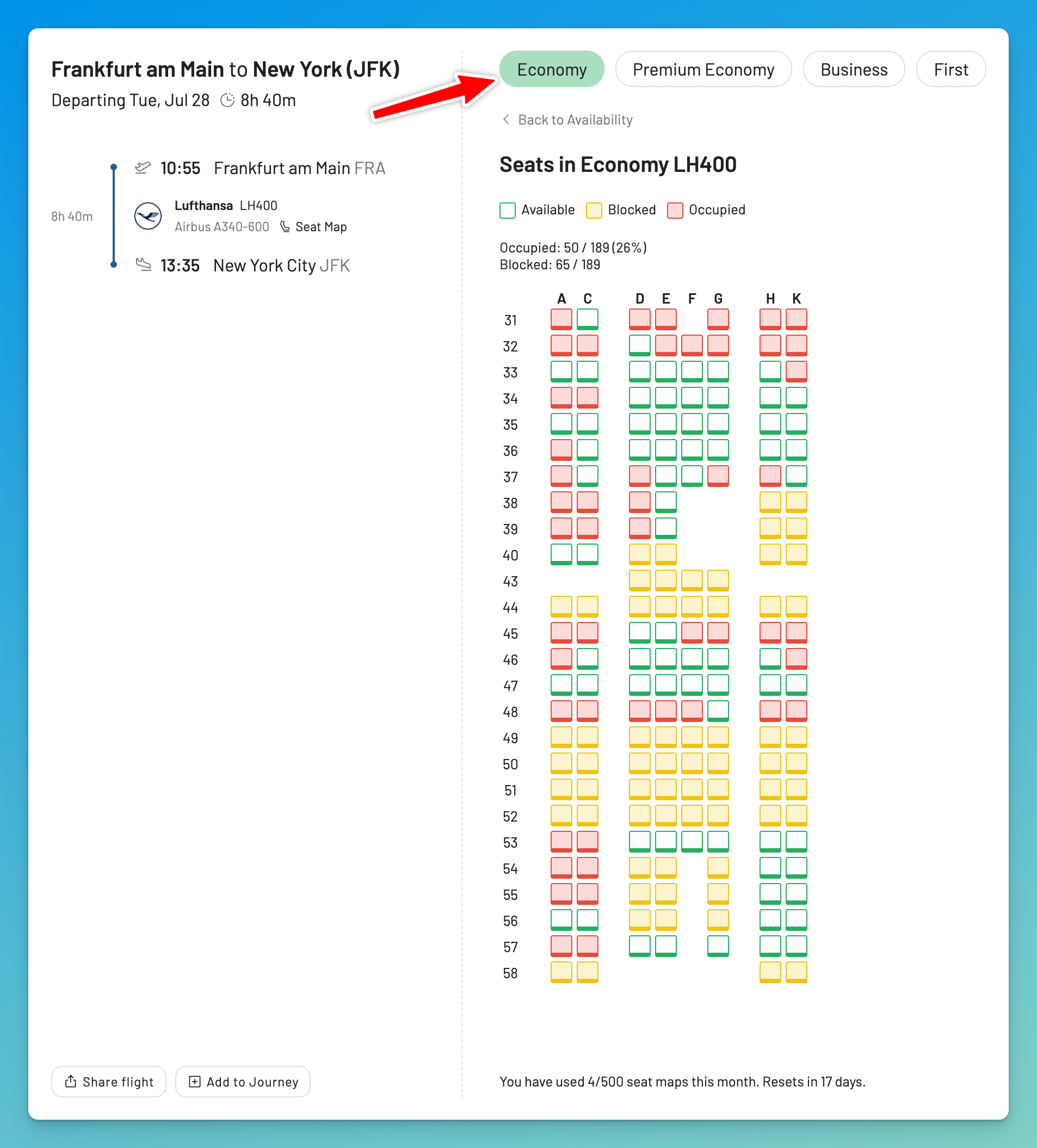Pick available seat 45D
The width and height of the screenshot is (1037, 1148).
[639, 633]
